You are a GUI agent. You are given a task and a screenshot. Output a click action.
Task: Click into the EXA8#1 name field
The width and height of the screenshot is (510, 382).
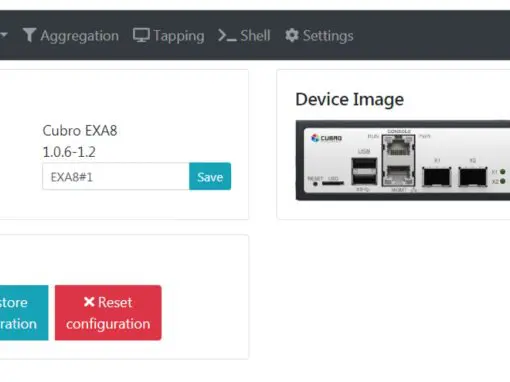coord(116,176)
